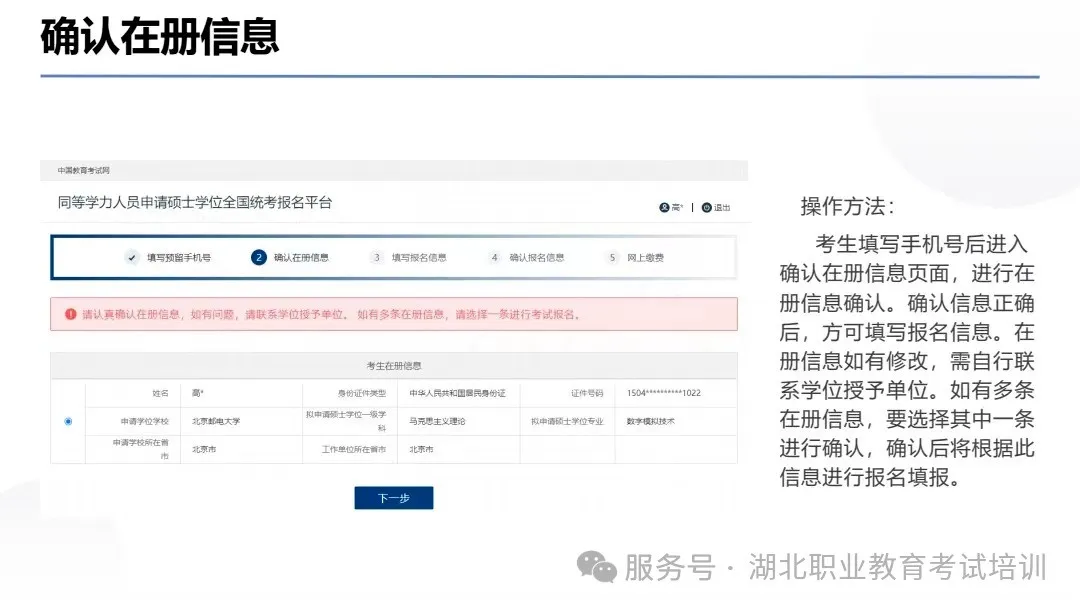Click the 拟申请硕士学位专业 label
This screenshot has width=1080, height=600.
click(567, 421)
